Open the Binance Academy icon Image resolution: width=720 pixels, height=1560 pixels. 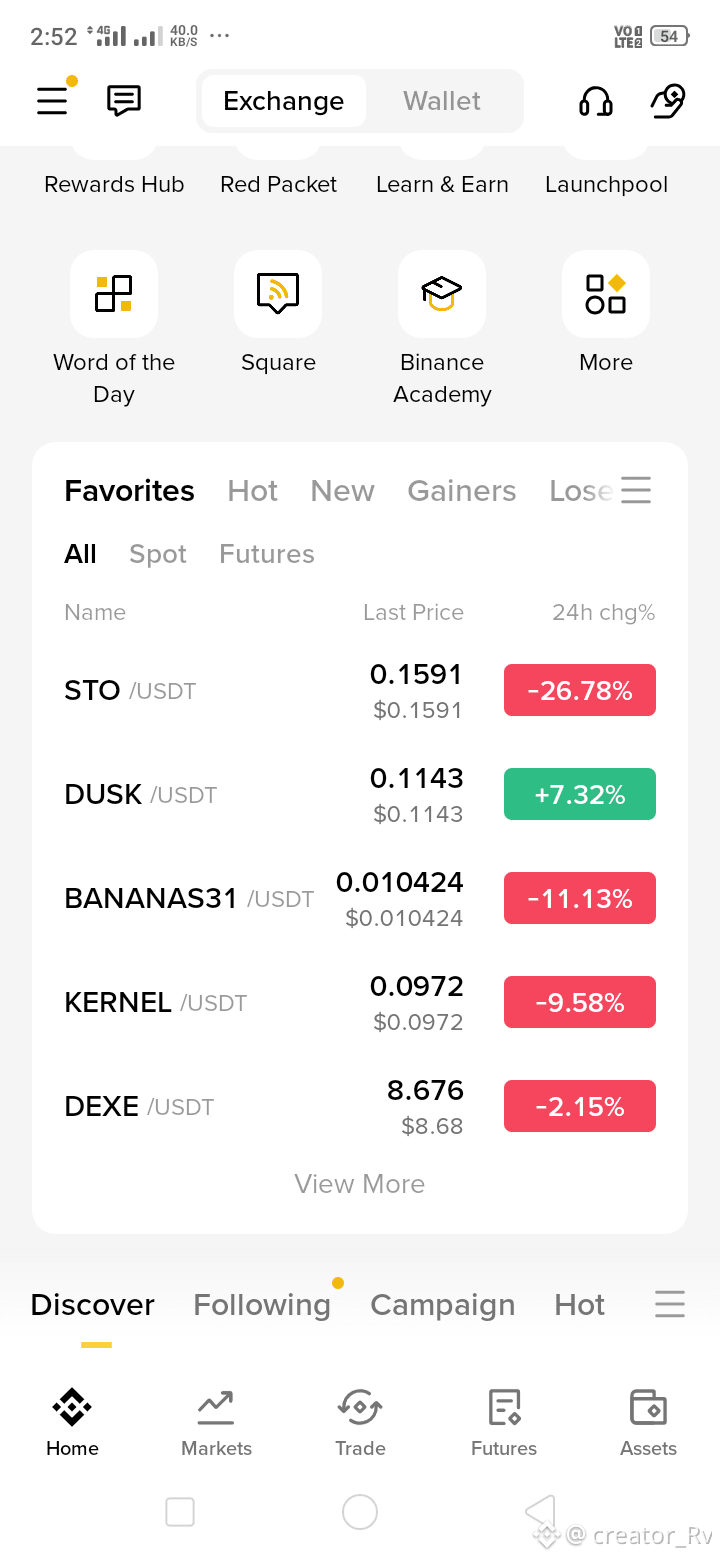click(442, 294)
